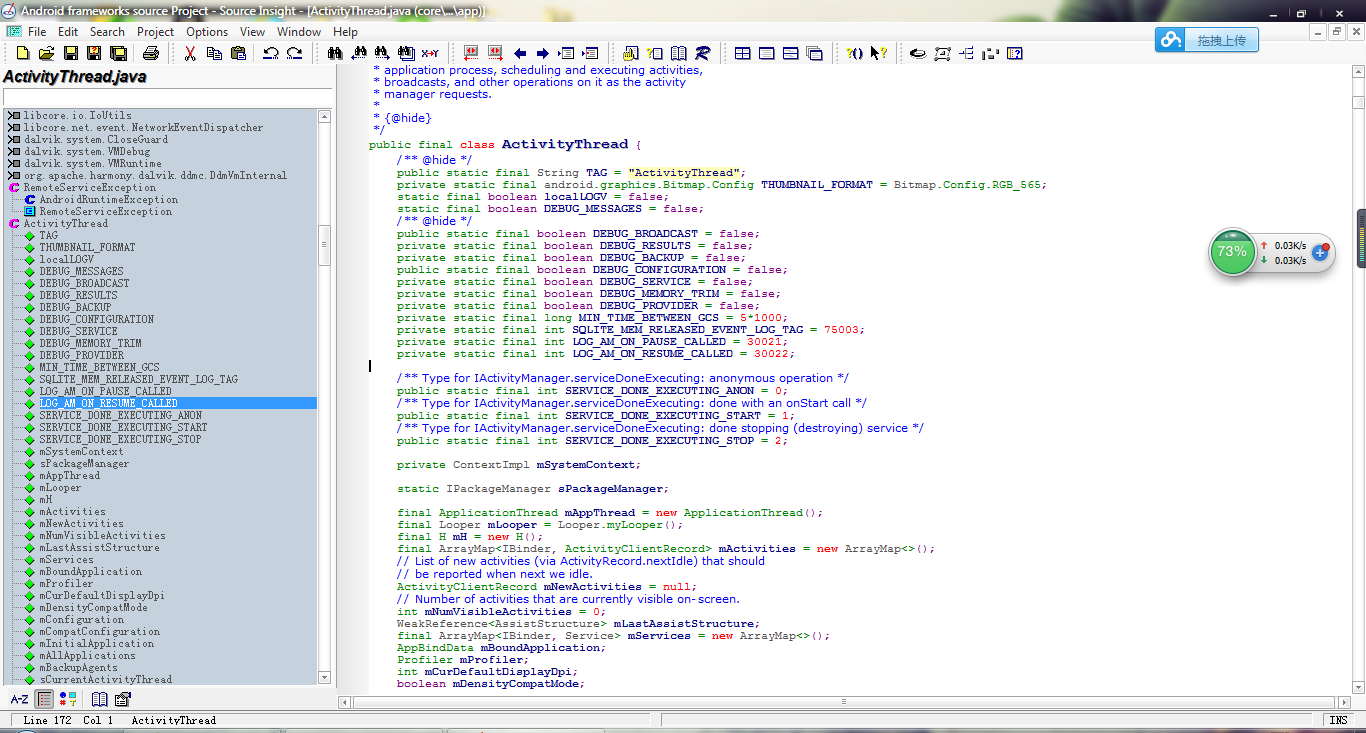Click the Cut scissors icon
Screen dimensions: 1366x733
click(190, 53)
